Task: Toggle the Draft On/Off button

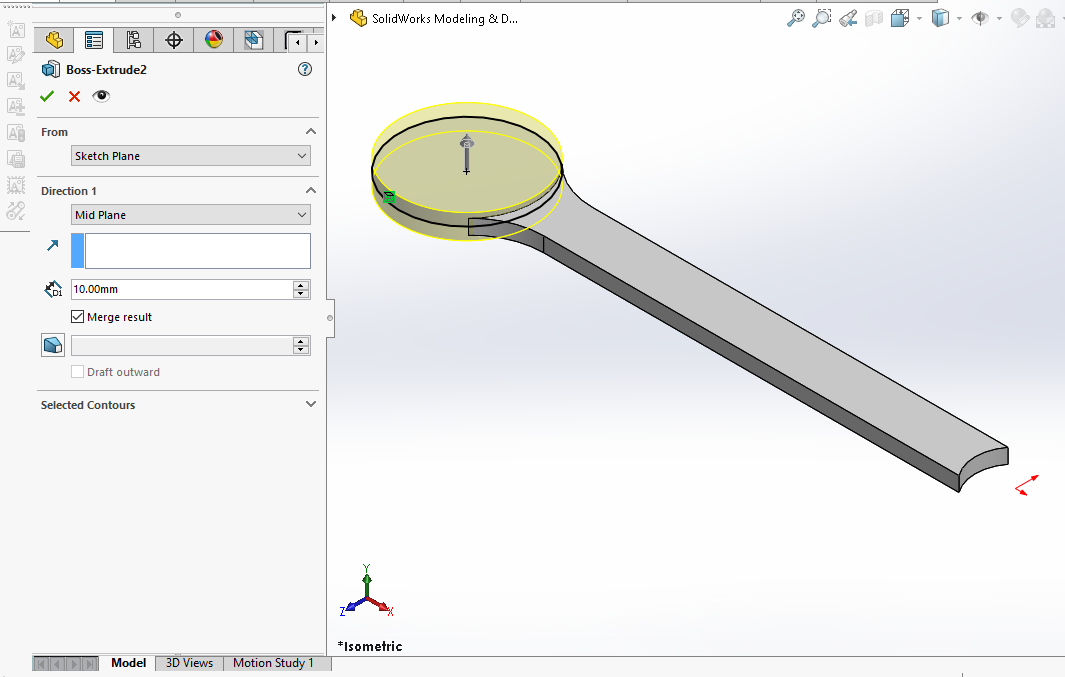Action: point(53,345)
